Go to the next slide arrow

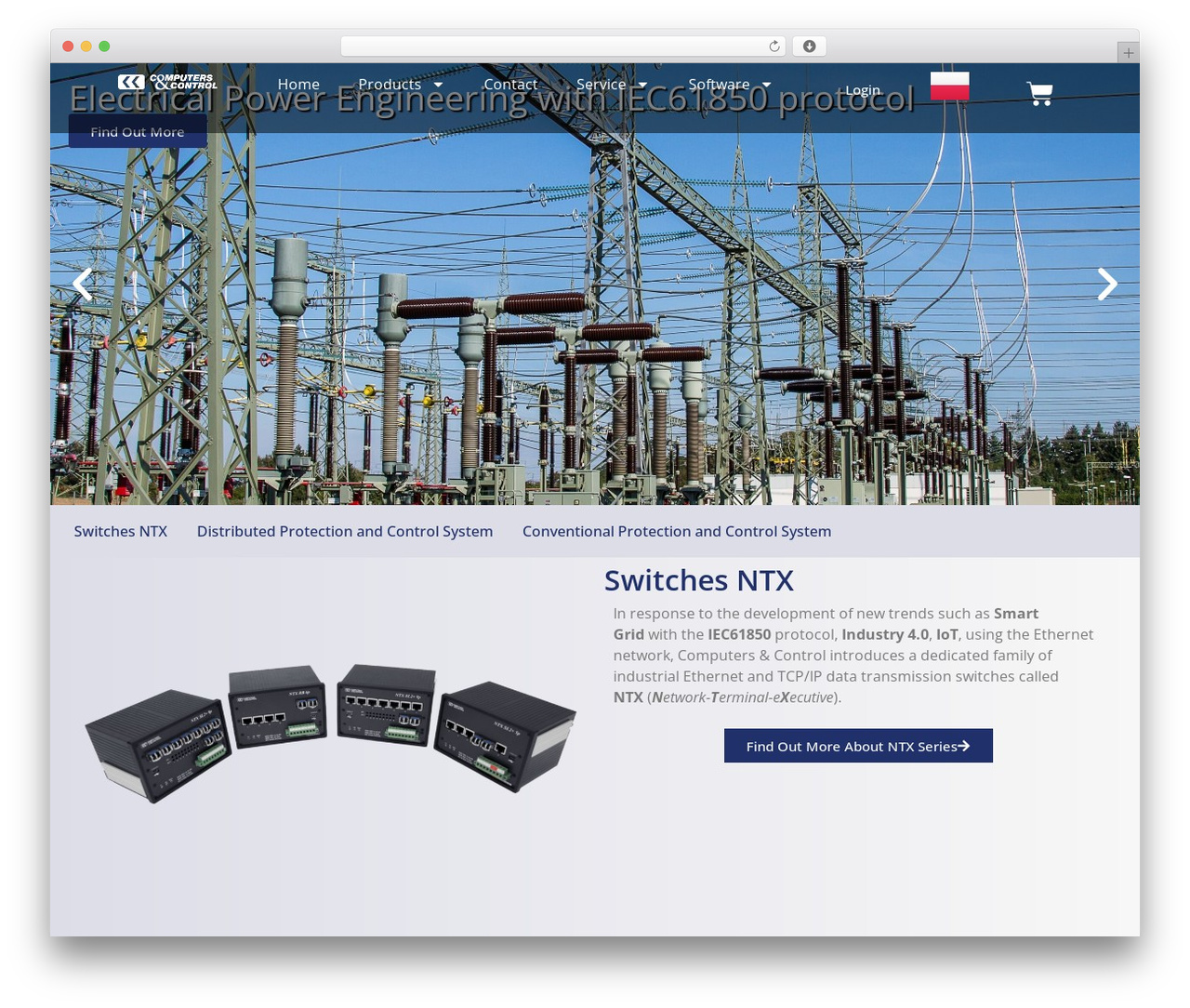pos(1106,285)
